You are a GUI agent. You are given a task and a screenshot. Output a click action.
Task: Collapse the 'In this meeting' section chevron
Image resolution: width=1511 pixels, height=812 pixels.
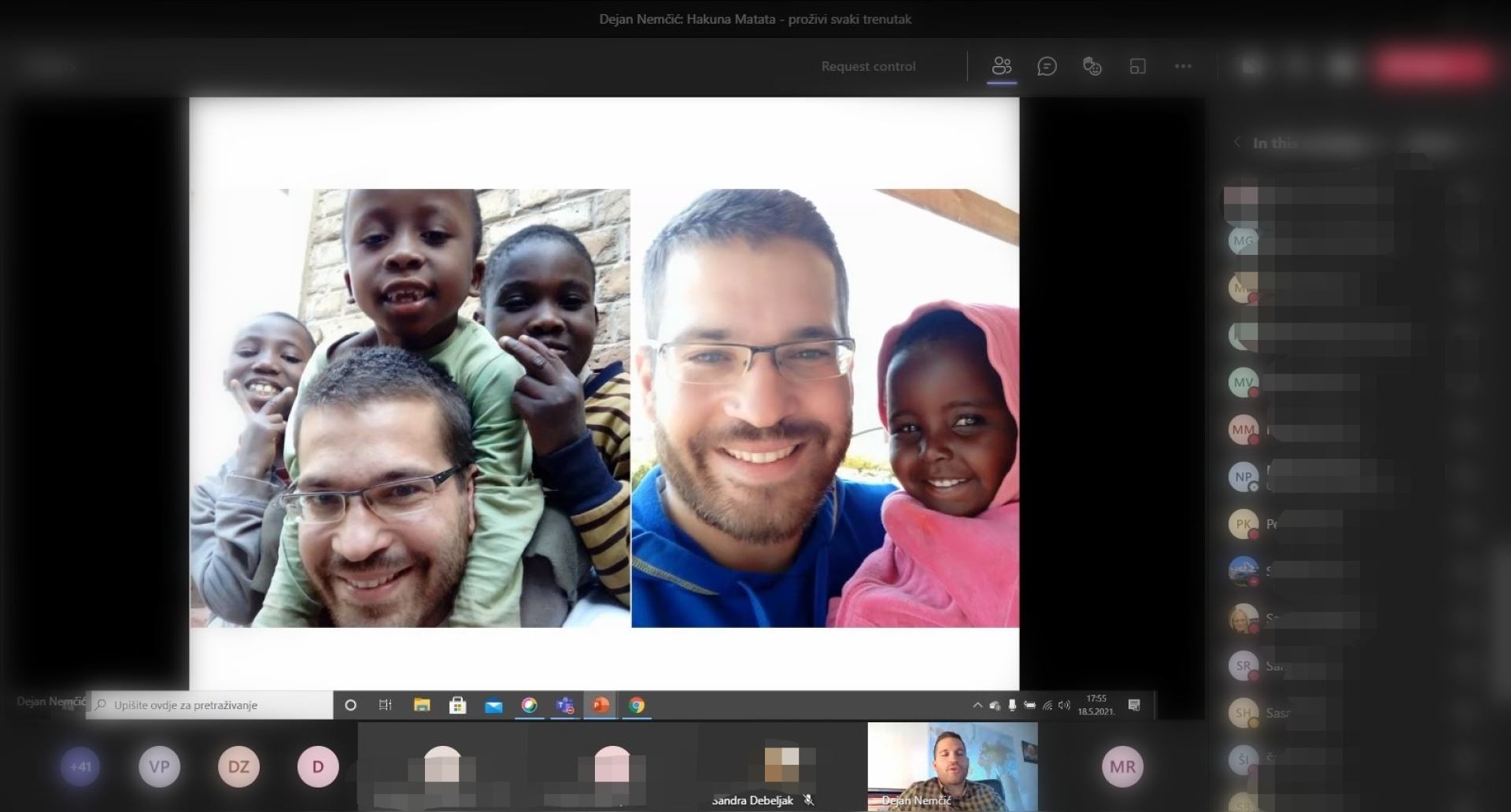[x=1237, y=142]
